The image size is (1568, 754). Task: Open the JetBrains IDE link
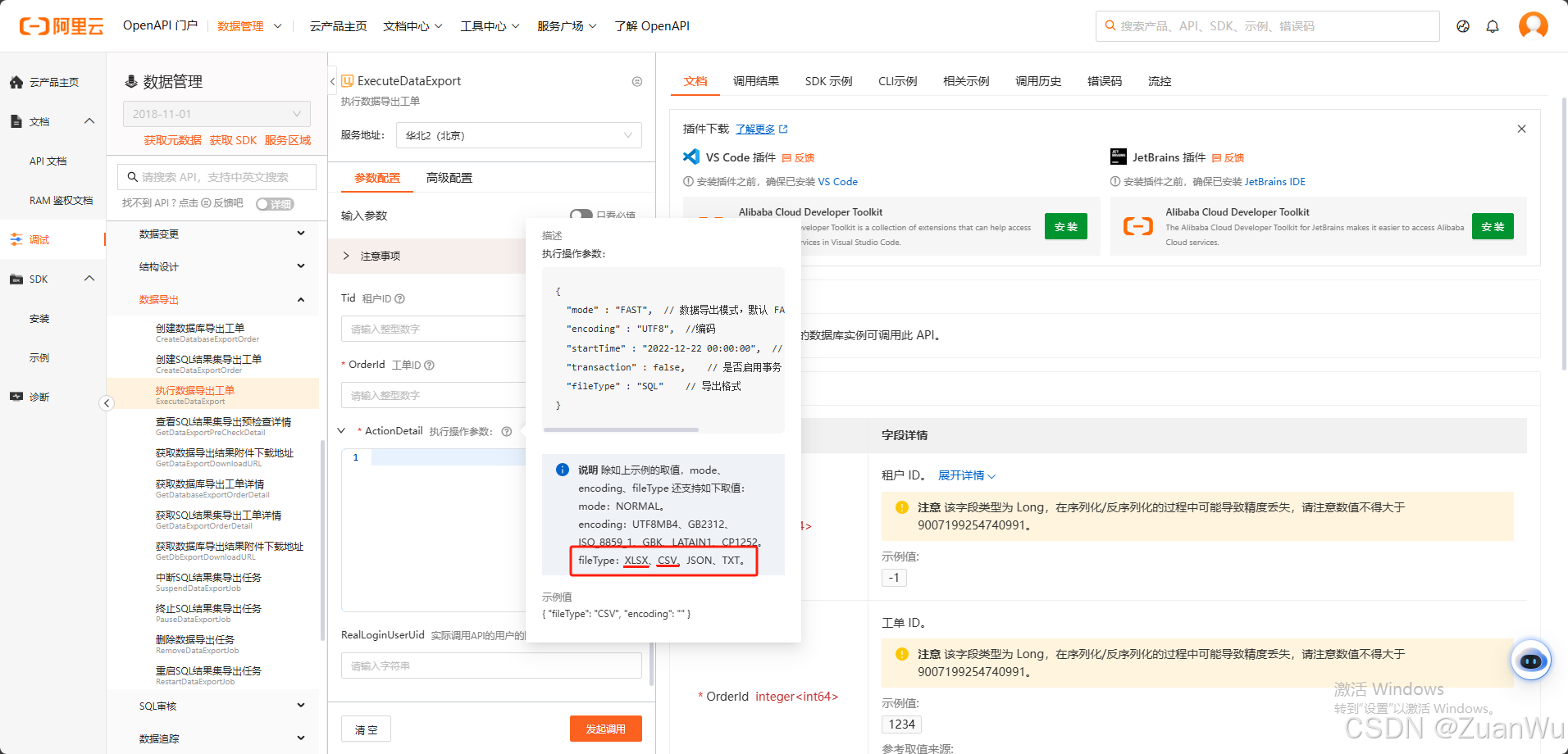1275,182
